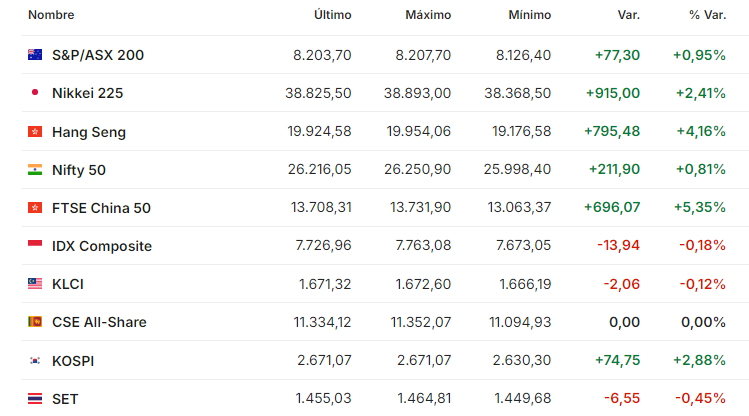Select the FTSE China 50 link
The width and height of the screenshot is (749, 416).
(x=101, y=208)
